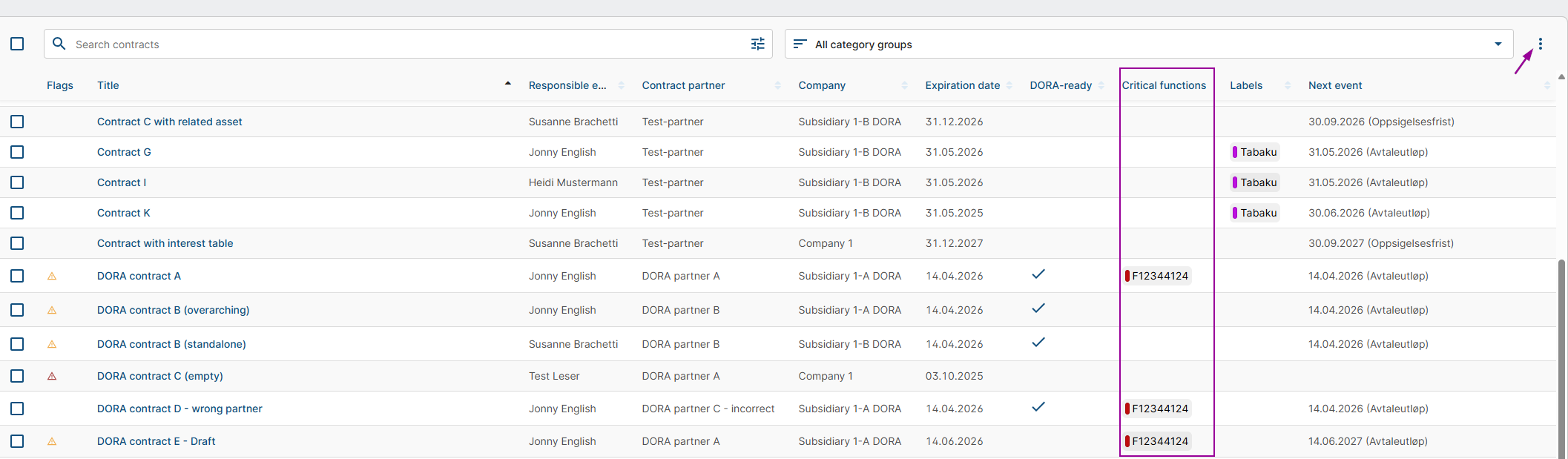Open Contract C with related asset
The width and height of the screenshot is (1568, 459).
(x=169, y=122)
